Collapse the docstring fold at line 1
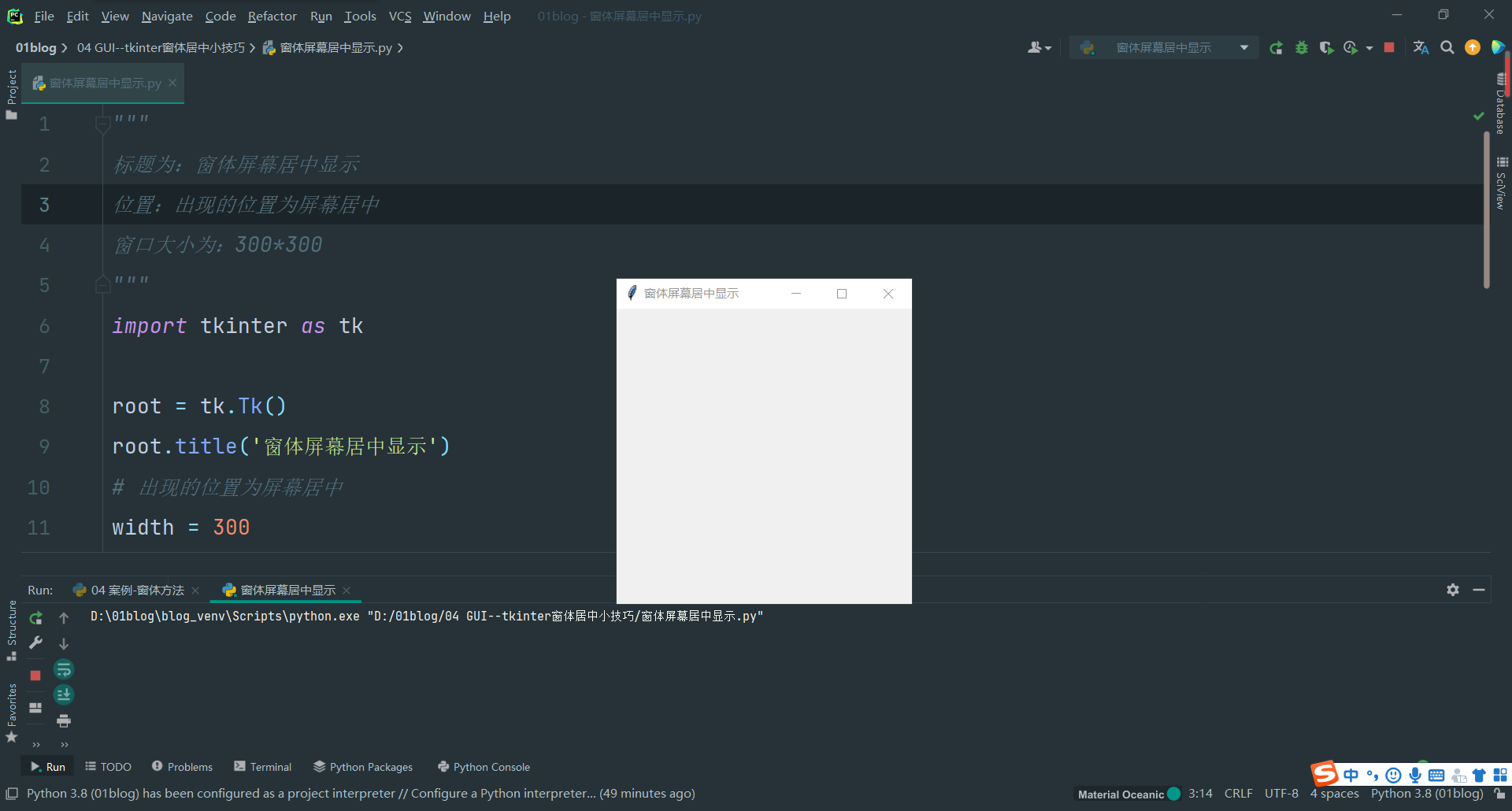The width and height of the screenshot is (1512, 811). point(102,124)
